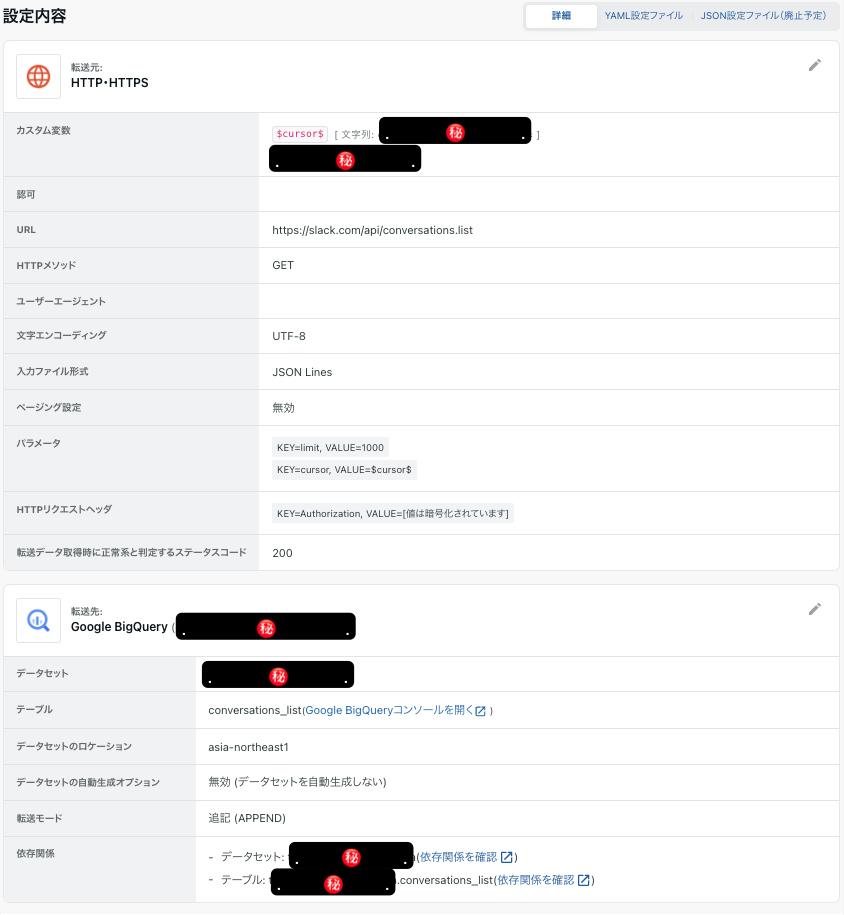The image size is (844, 915).
Task: Click the HTTPメソッド row label
Action: (x=46, y=266)
